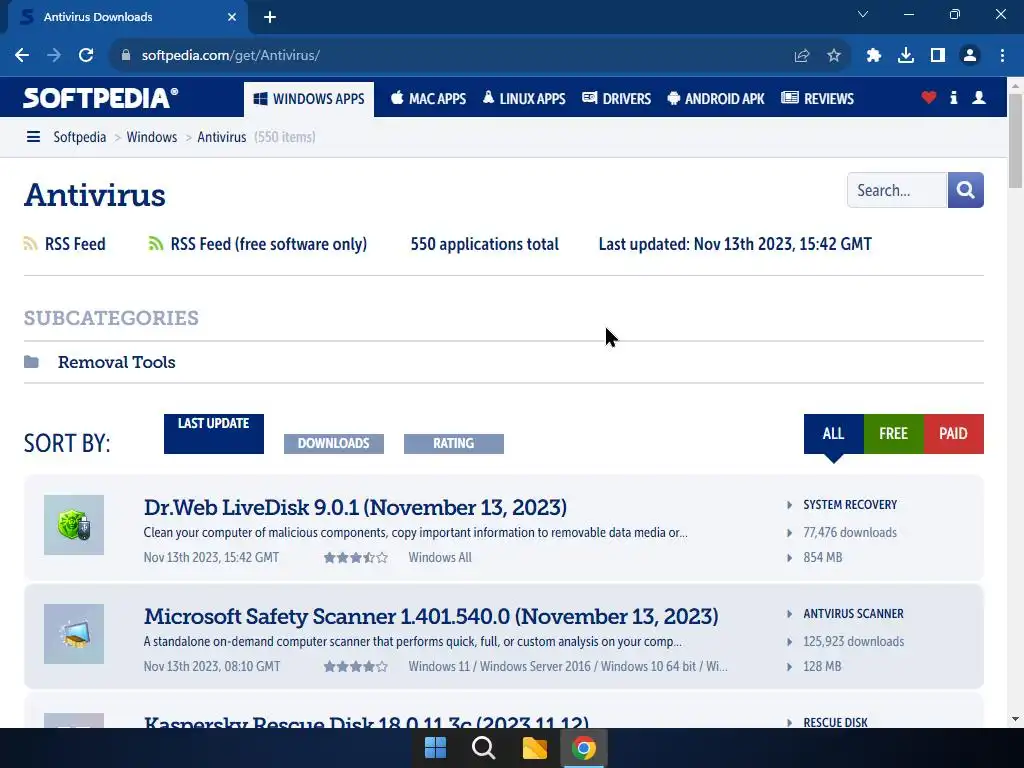Open the Linux Apps section

[524, 99]
